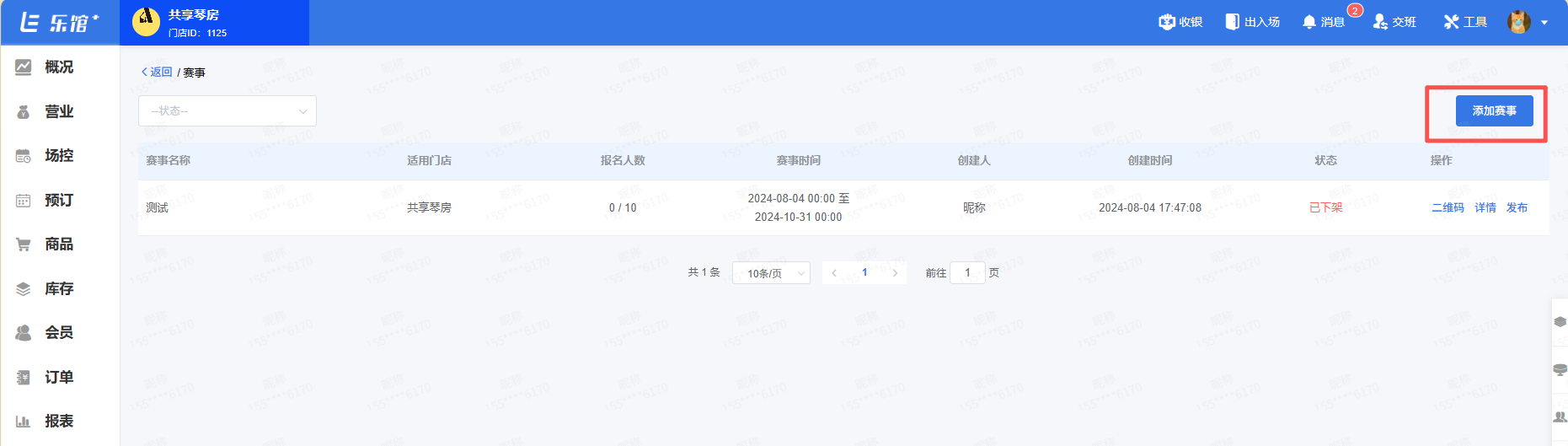Open the 工具 tools icon

1451,22
